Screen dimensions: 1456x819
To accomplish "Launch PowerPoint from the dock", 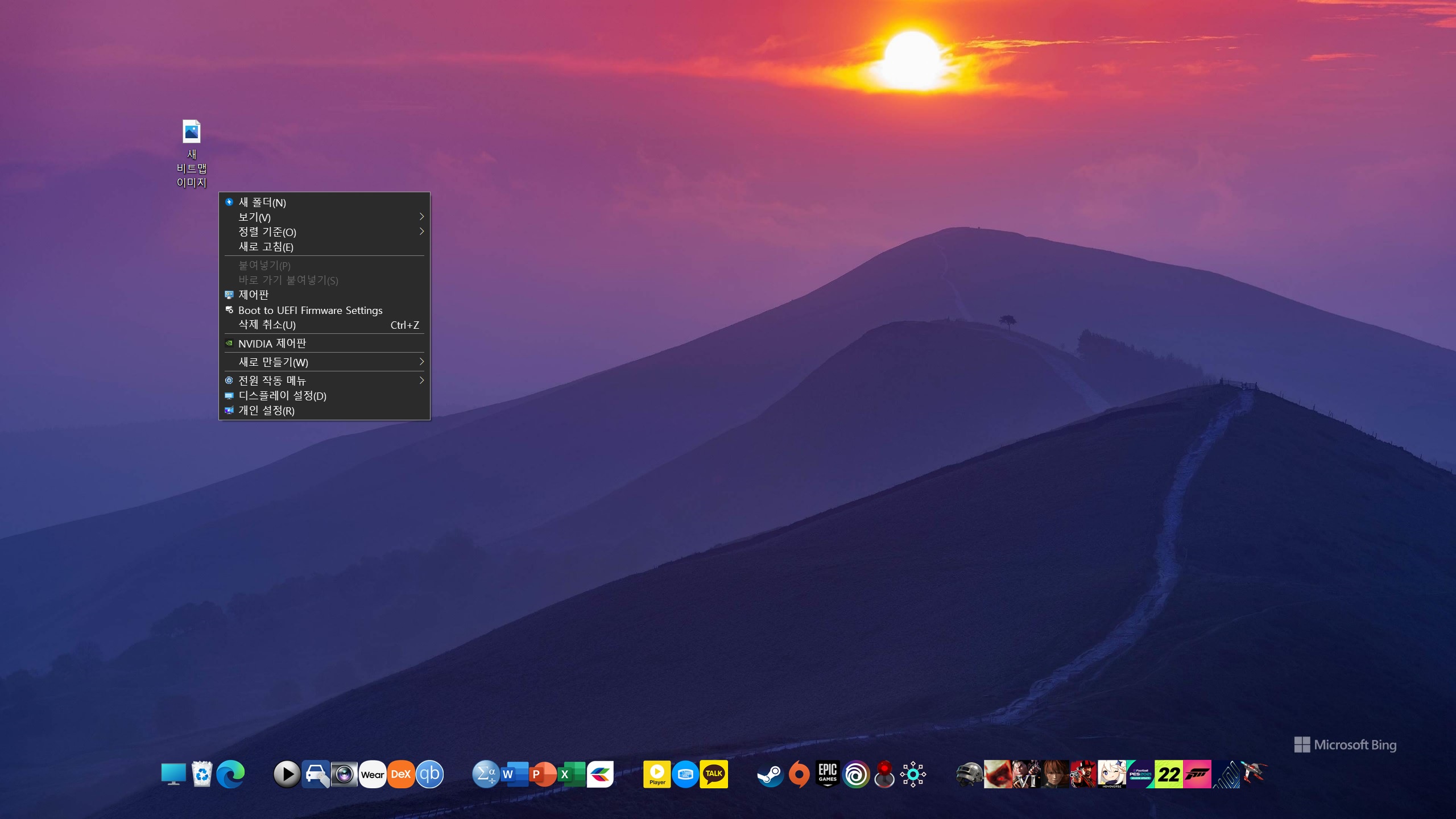I will pos(543,774).
